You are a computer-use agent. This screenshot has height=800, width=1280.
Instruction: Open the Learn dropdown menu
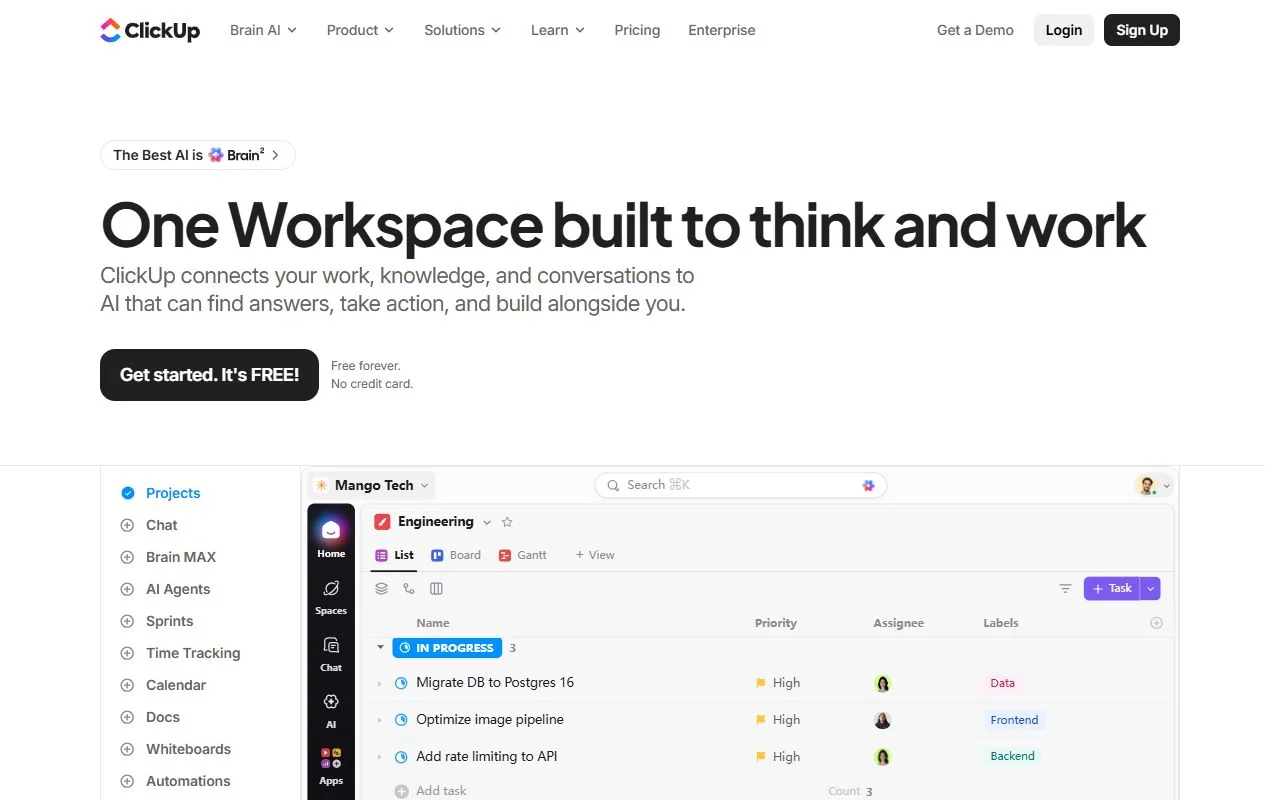point(557,30)
